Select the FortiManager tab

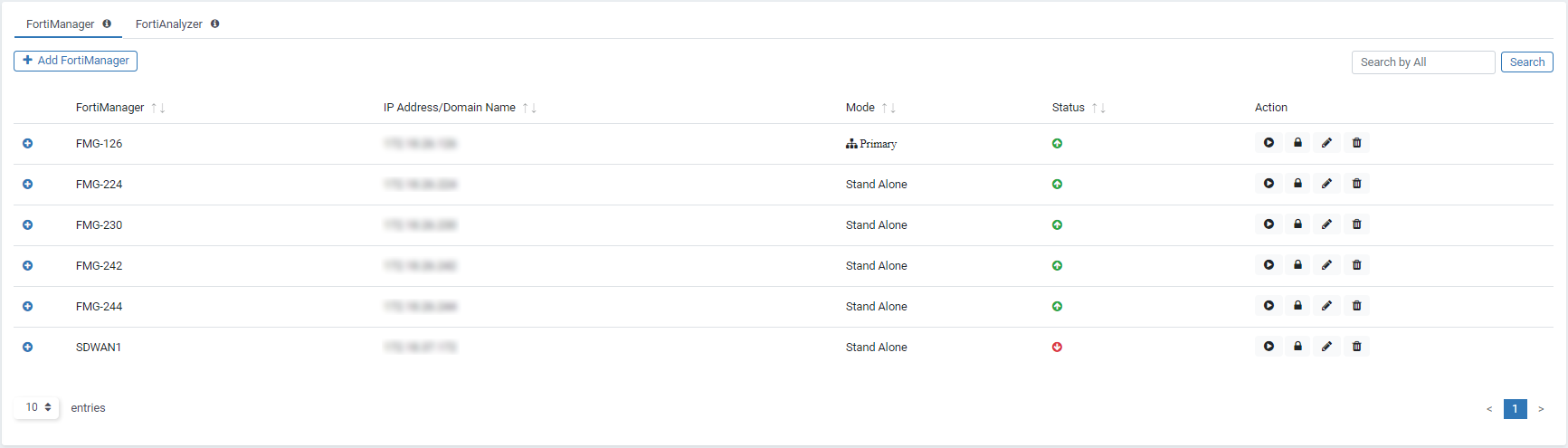point(60,24)
